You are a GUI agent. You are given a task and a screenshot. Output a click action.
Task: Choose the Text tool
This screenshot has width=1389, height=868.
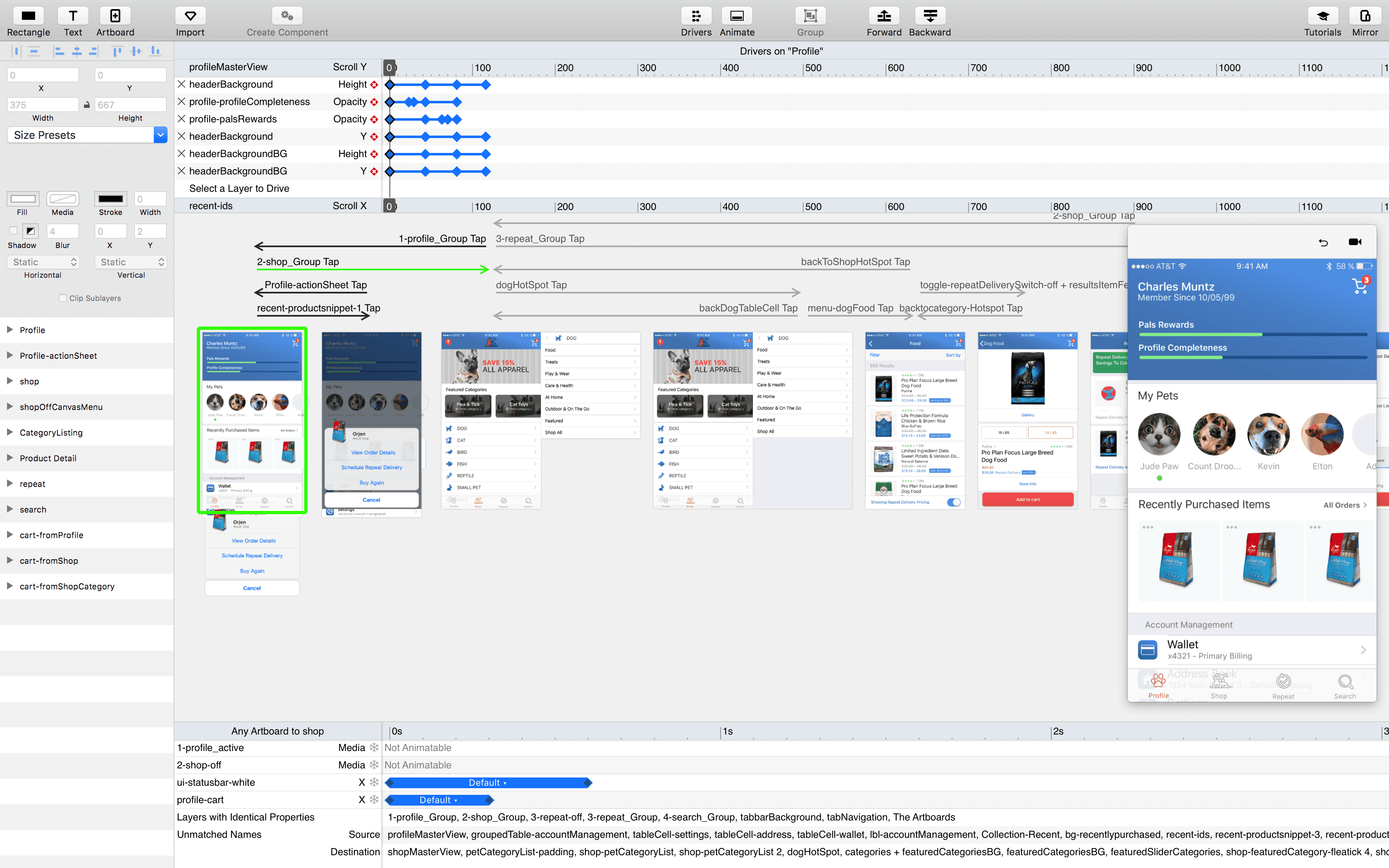73,16
